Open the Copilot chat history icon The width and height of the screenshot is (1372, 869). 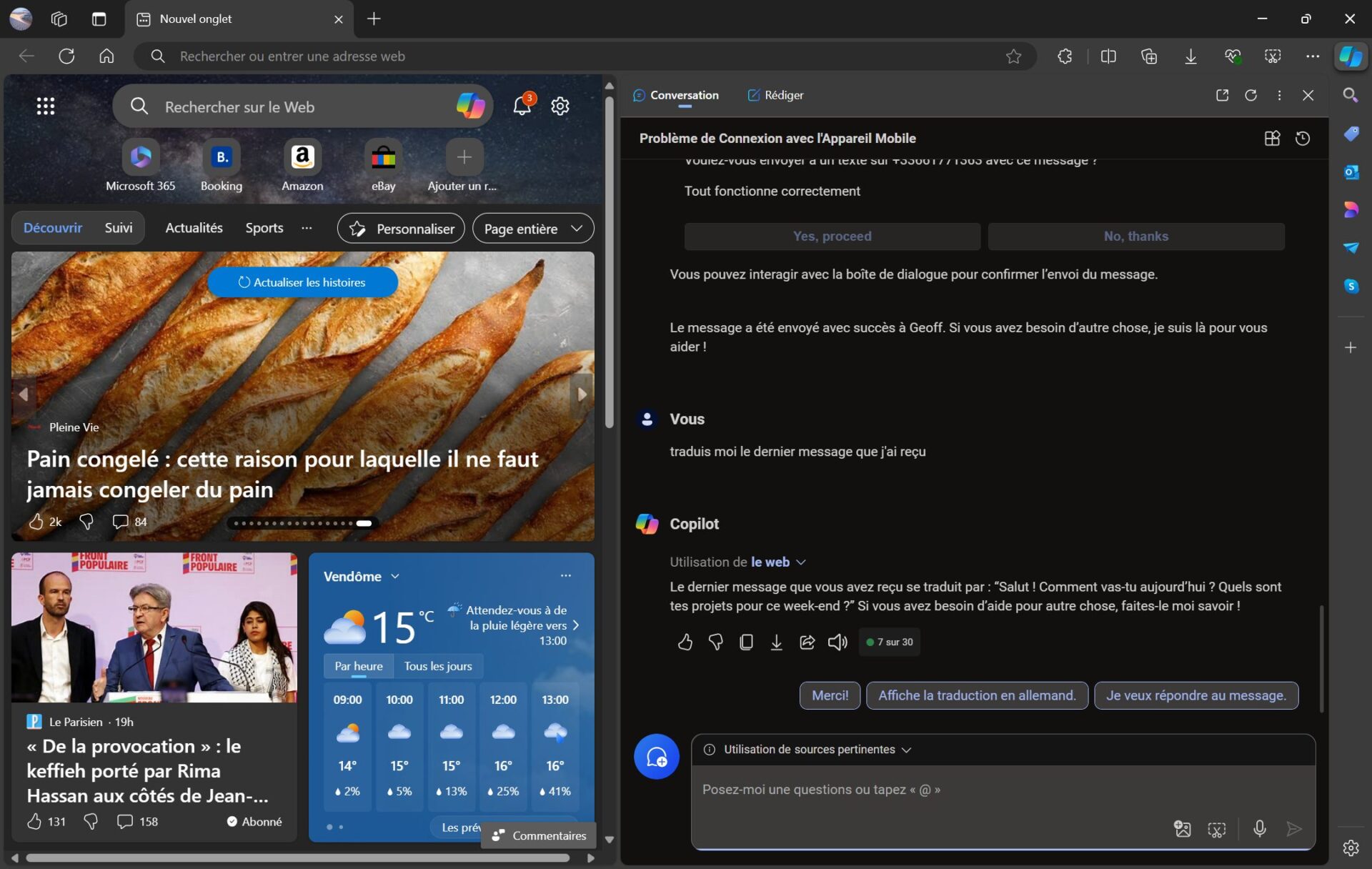[x=1303, y=139]
